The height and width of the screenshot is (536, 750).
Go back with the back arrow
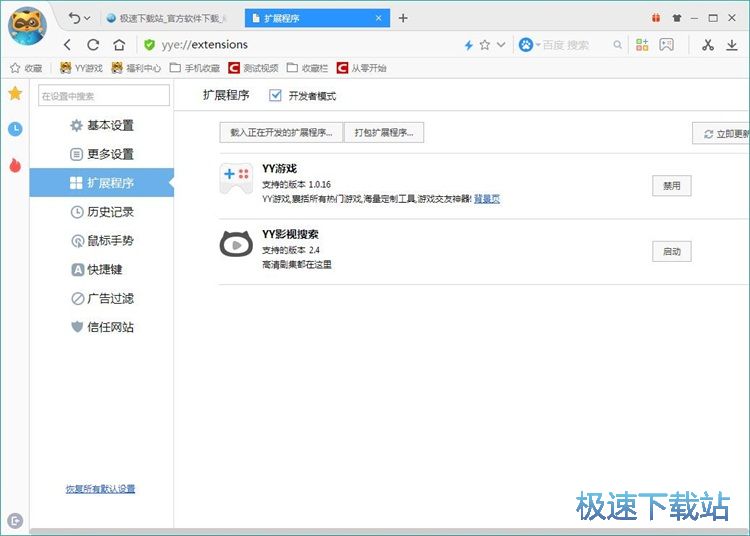coord(67,45)
